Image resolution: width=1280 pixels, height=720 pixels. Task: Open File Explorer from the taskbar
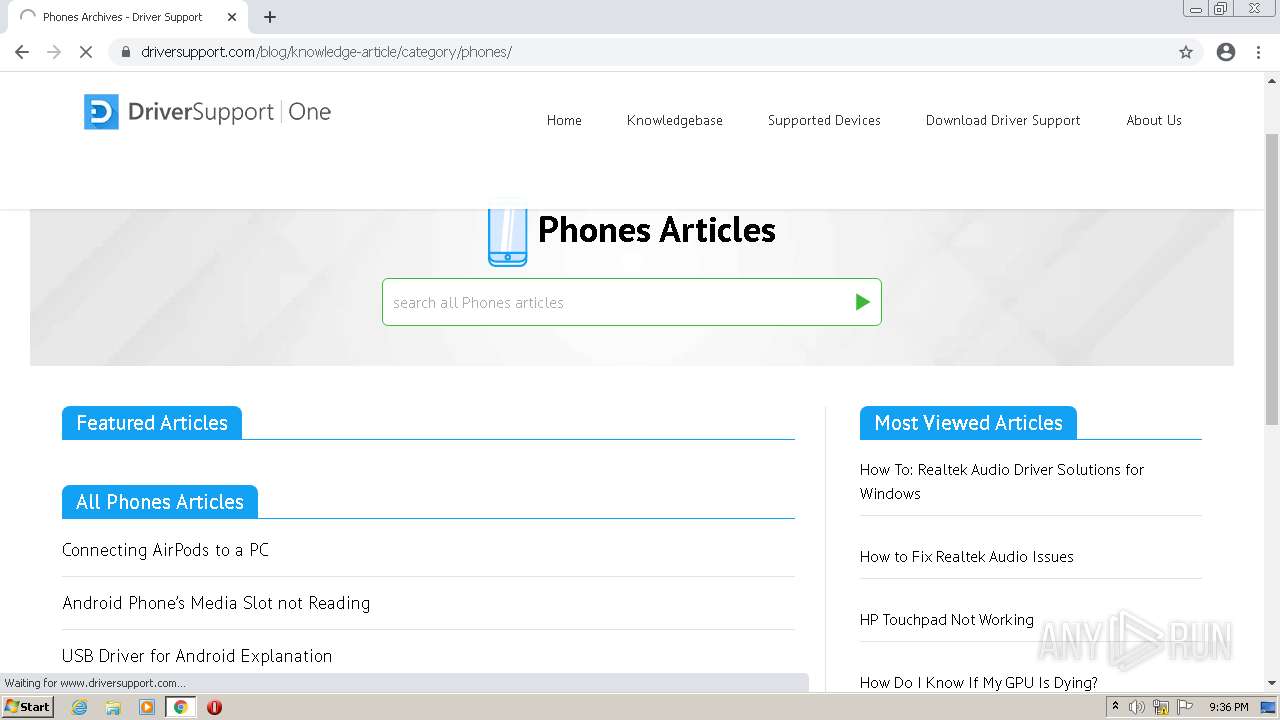point(113,707)
